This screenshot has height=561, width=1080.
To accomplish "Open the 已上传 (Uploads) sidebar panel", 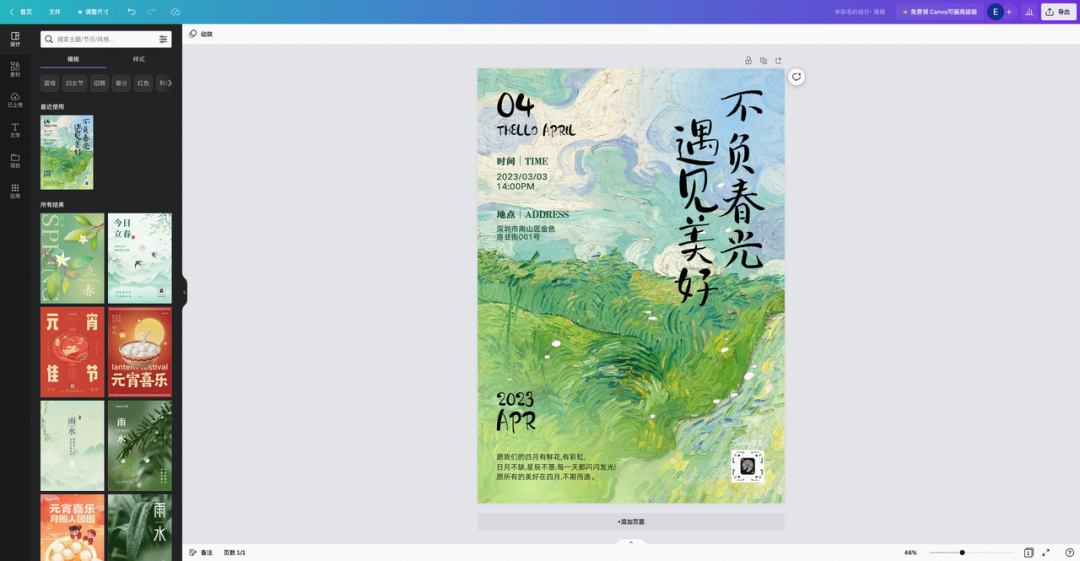I will point(14,100).
